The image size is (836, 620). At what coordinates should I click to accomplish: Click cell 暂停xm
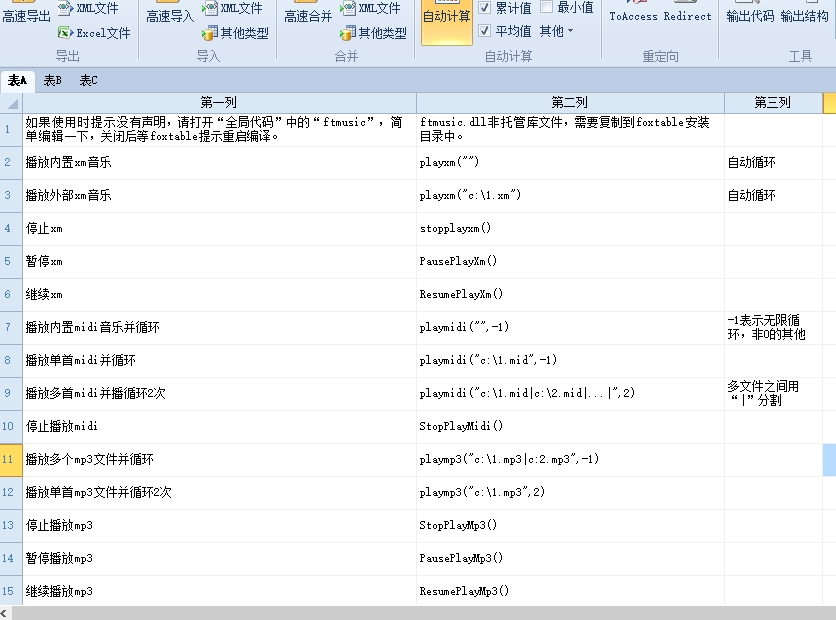(x=219, y=262)
